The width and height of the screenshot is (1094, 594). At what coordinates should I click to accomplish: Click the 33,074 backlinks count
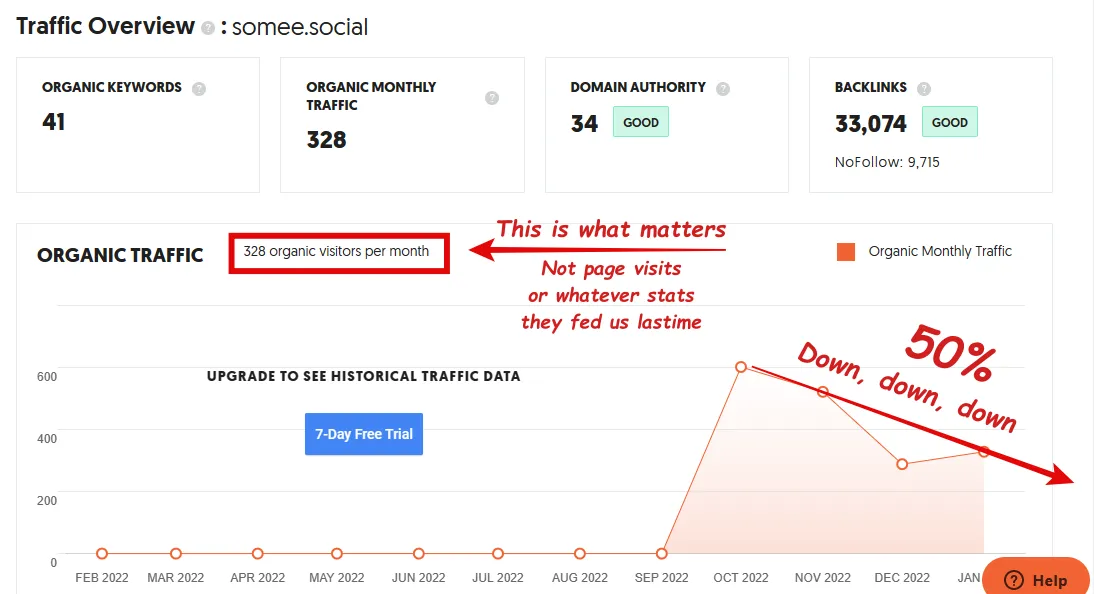tap(870, 124)
